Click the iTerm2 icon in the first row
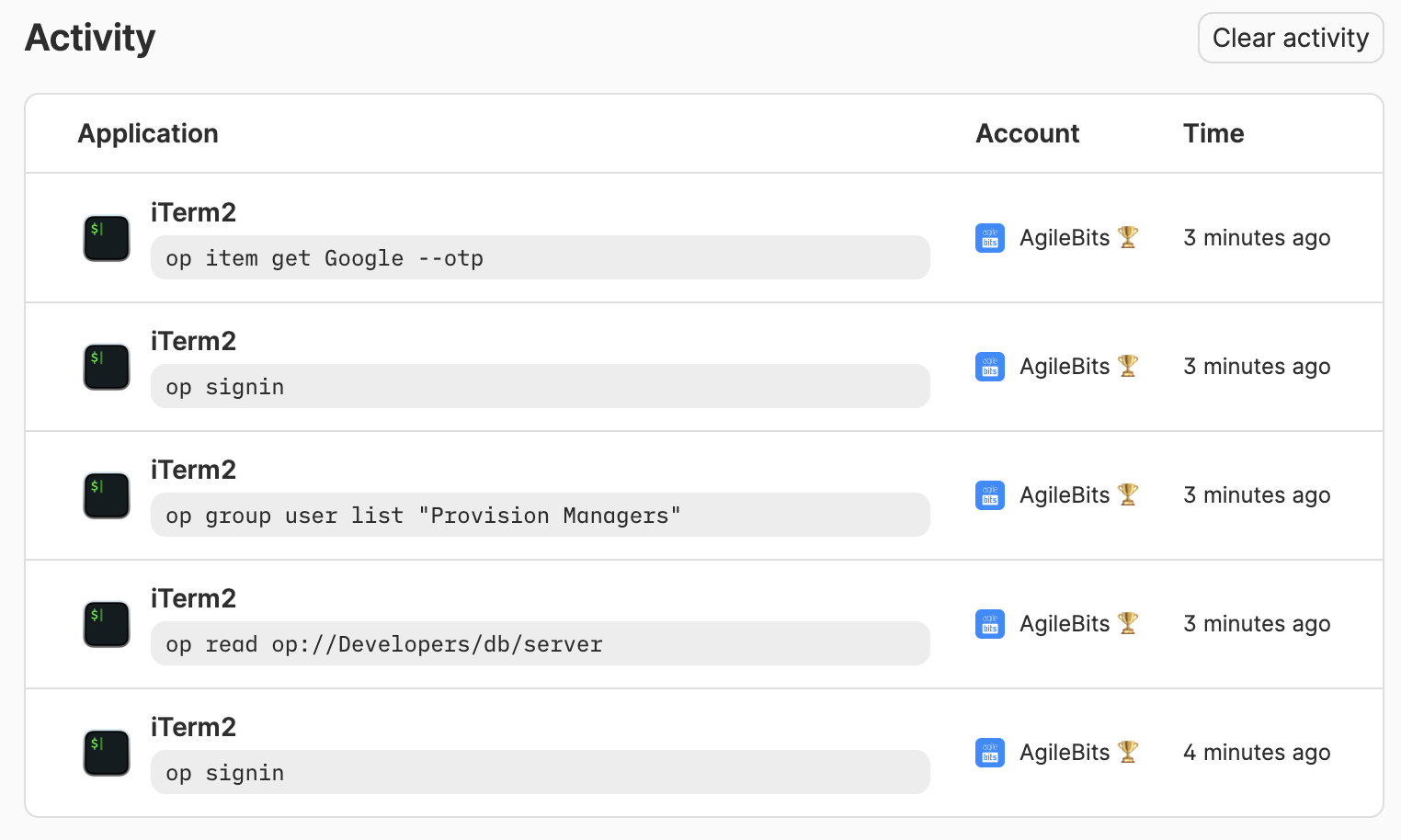 click(x=106, y=238)
